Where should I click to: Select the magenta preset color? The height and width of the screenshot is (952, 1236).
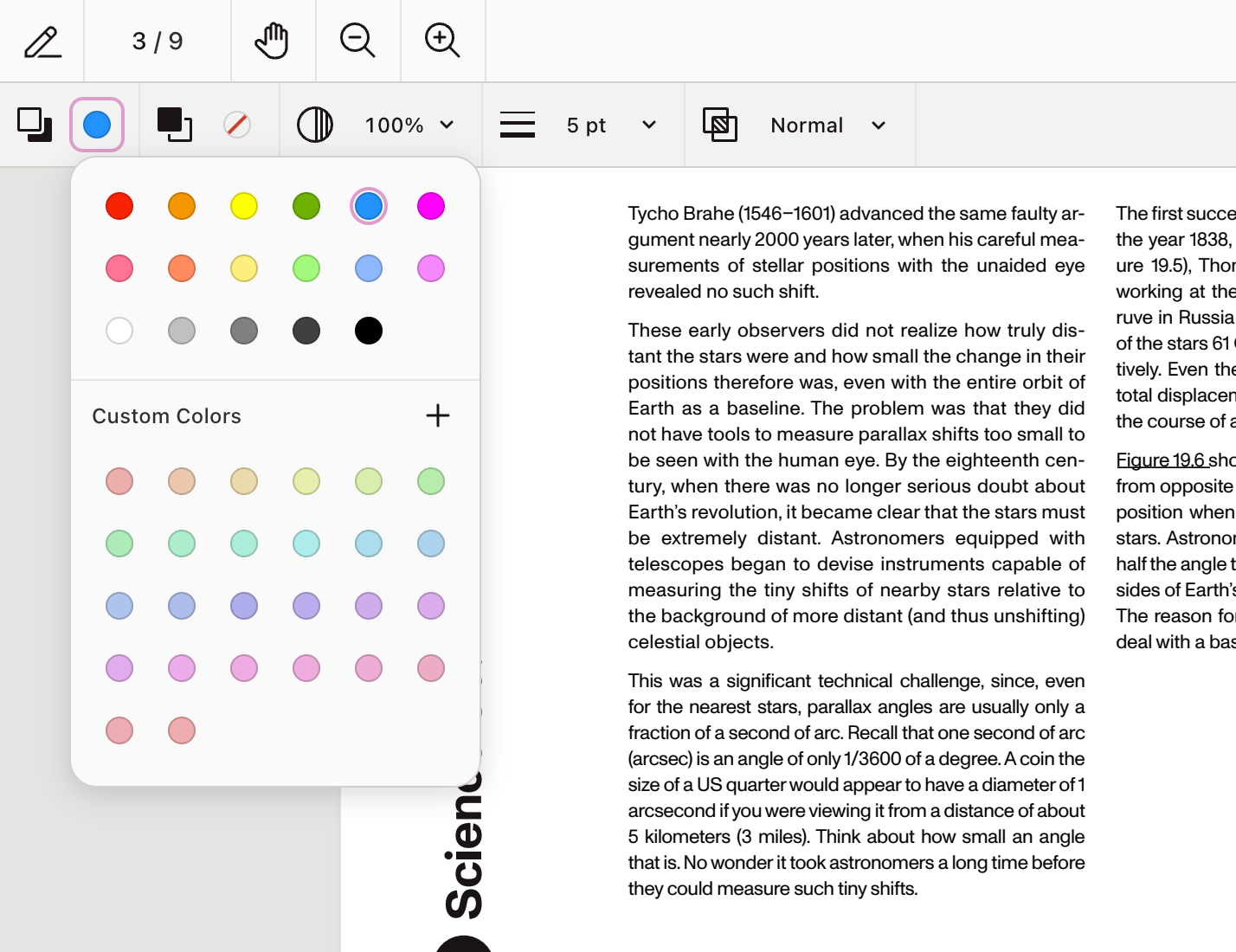point(430,206)
